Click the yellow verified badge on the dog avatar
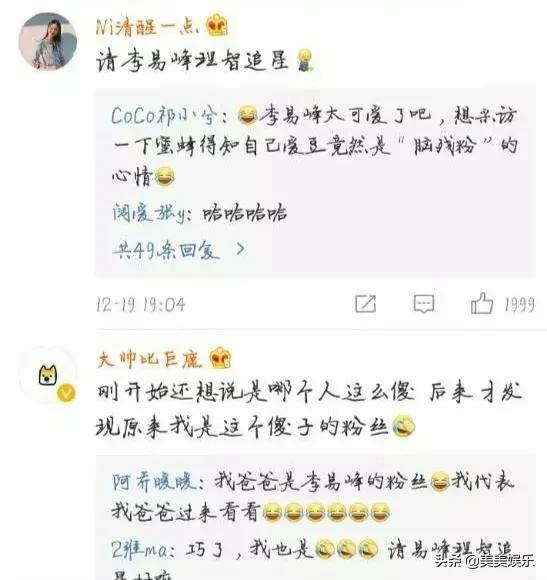This screenshot has width=547, height=580. (66, 393)
